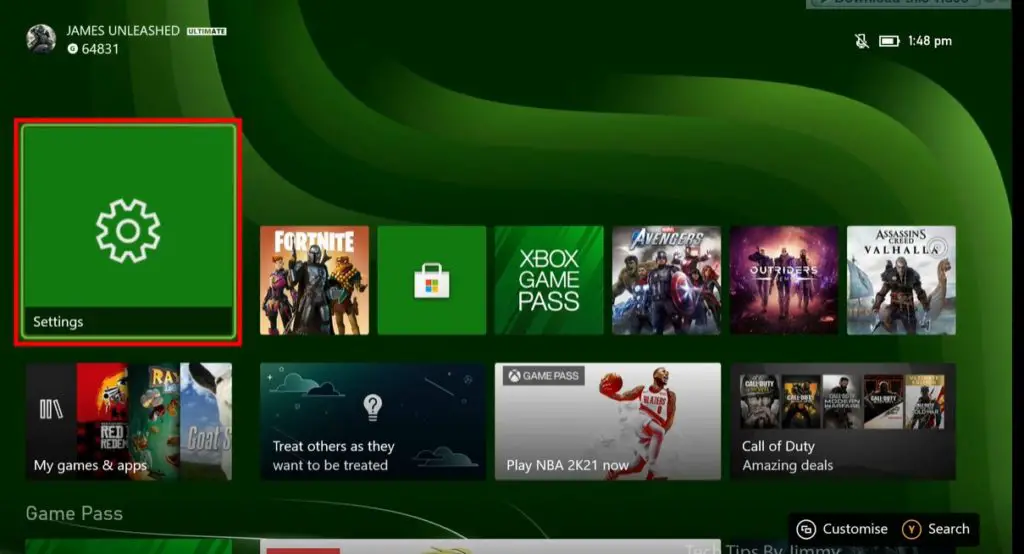The height and width of the screenshot is (554, 1024).
Task: Open Call of Duty Amazing deals tile
Action: click(x=842, y=421)
